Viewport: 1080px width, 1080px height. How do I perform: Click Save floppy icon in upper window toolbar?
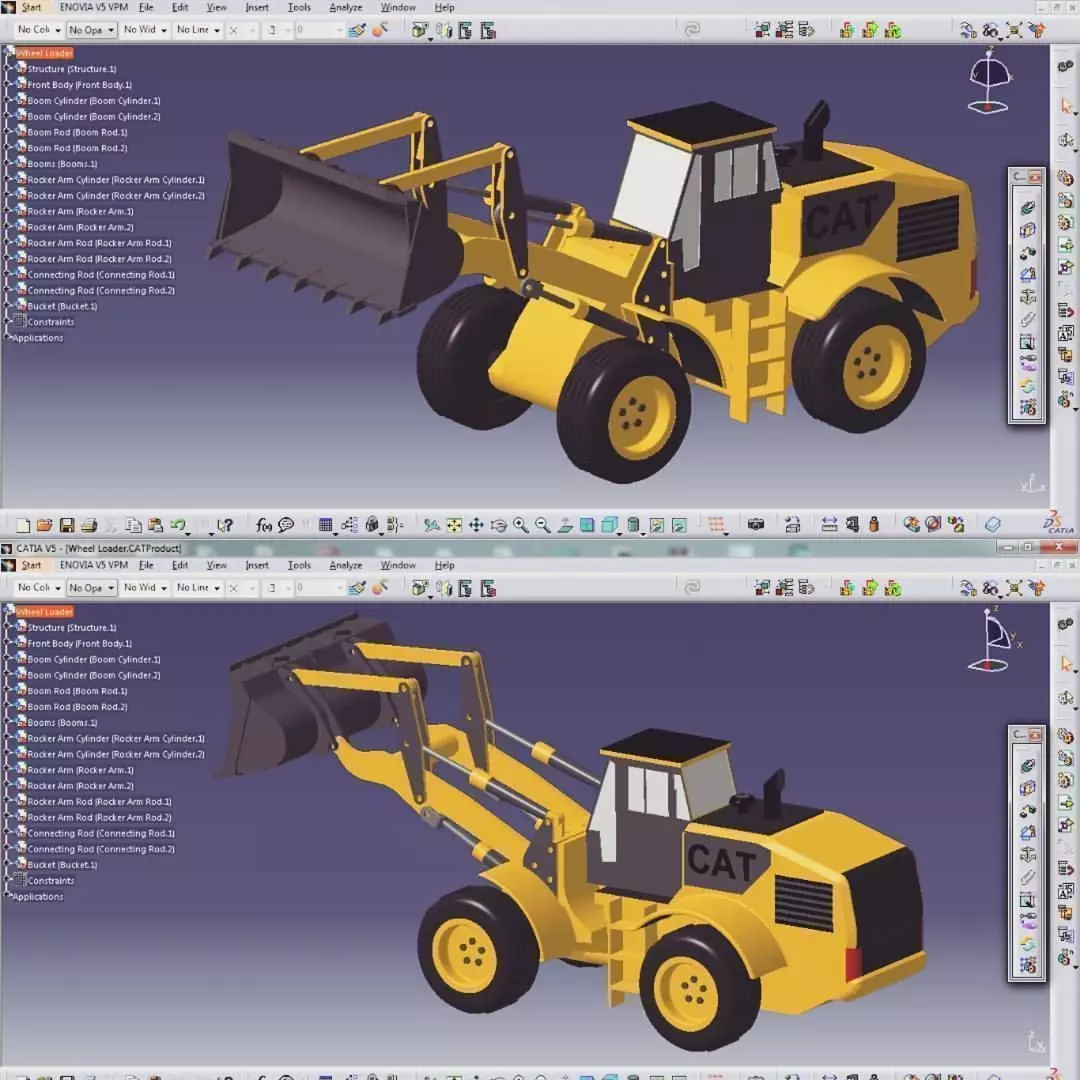pos(67,526)
